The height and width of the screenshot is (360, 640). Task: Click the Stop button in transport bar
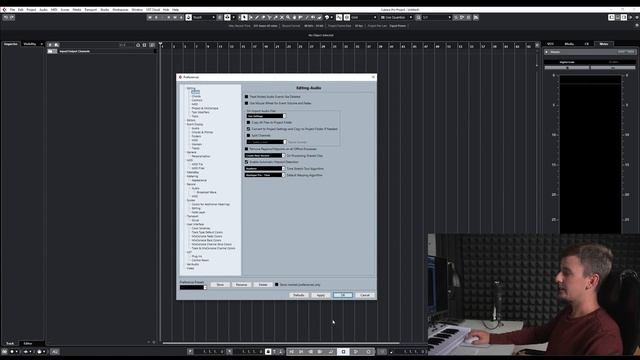(343, 351)
